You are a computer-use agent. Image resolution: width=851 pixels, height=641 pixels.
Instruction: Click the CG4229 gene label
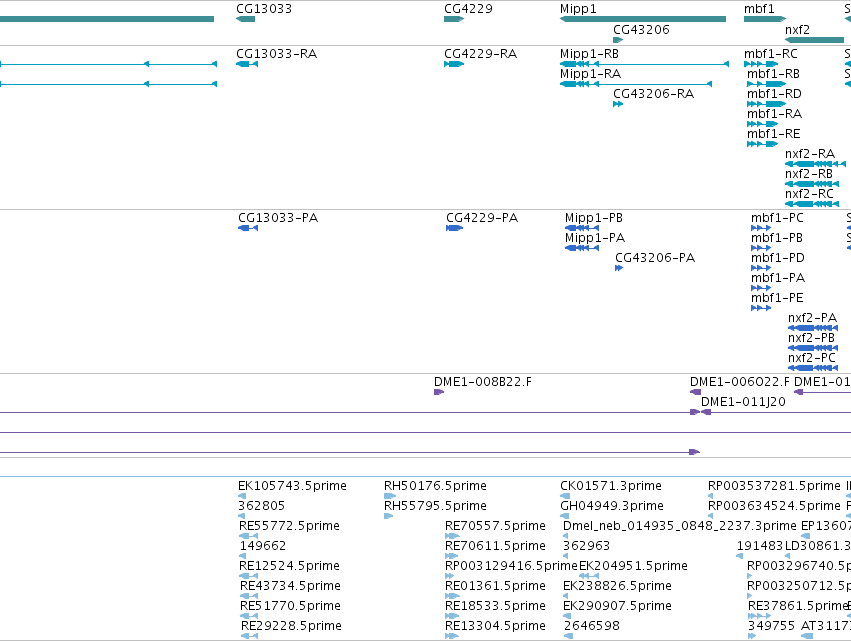(x=468, y=9)
